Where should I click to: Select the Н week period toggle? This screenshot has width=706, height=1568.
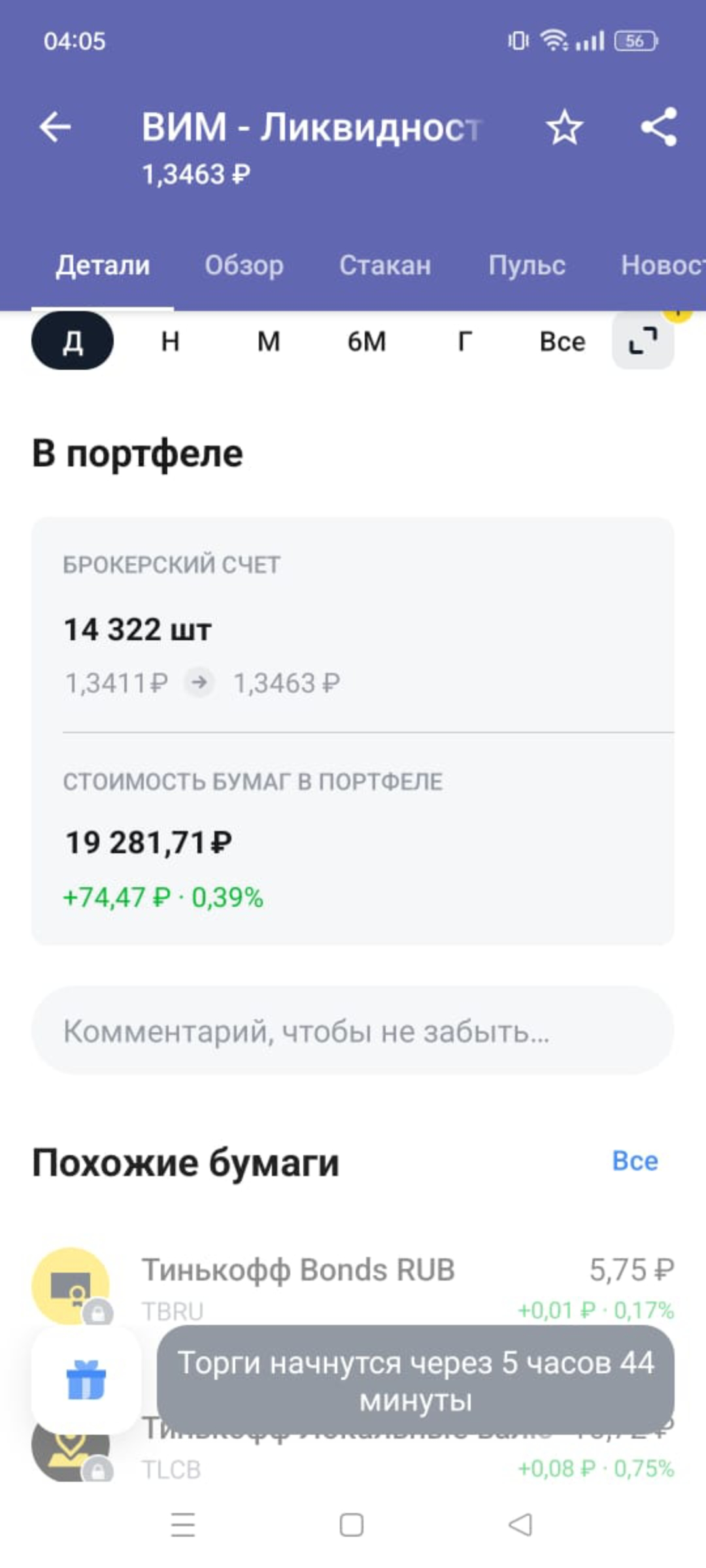pos(171,341)
